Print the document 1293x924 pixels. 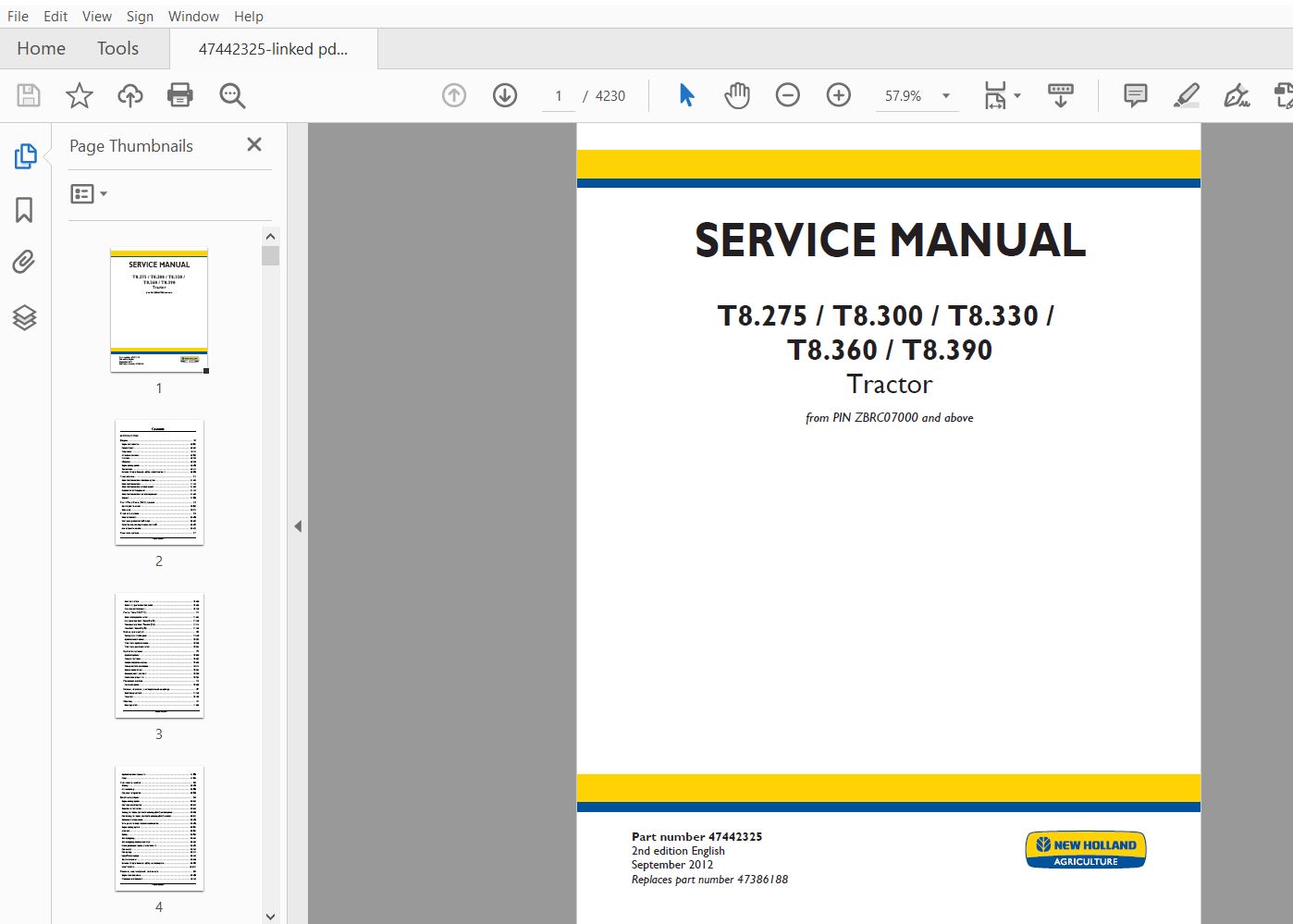[180, 95]
